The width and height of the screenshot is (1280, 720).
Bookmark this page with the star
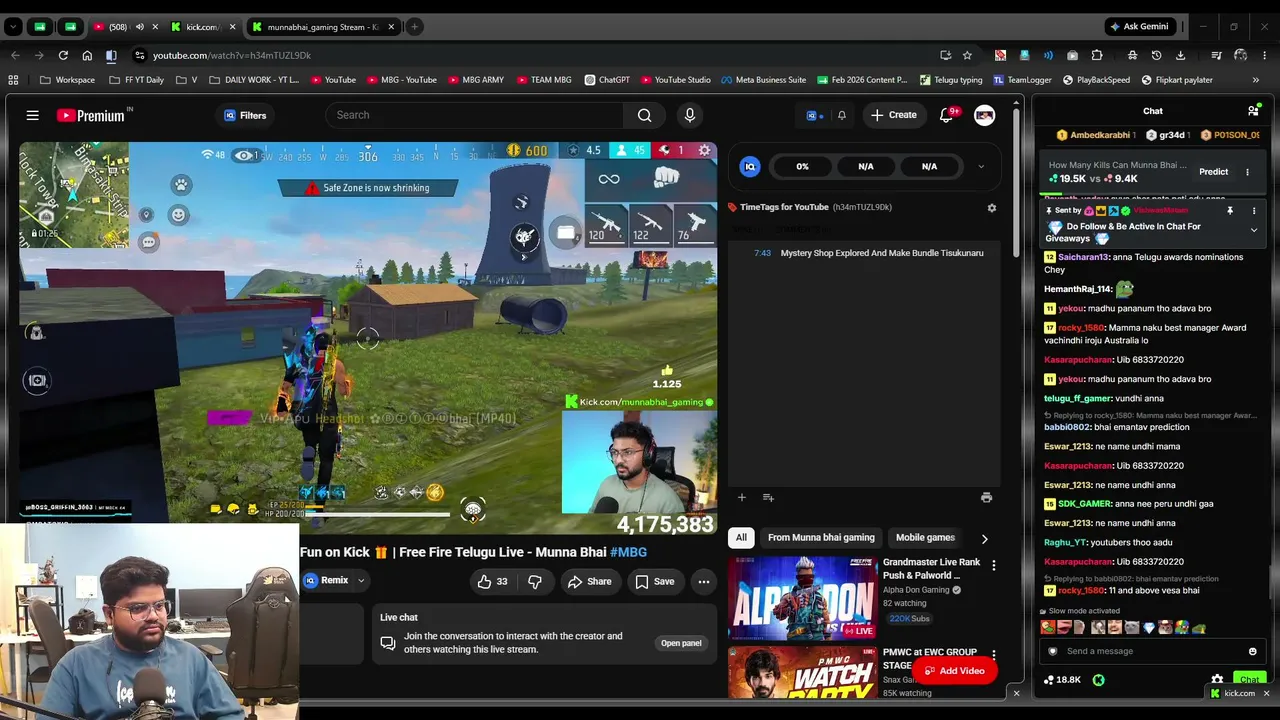click(x=967, y=55)
